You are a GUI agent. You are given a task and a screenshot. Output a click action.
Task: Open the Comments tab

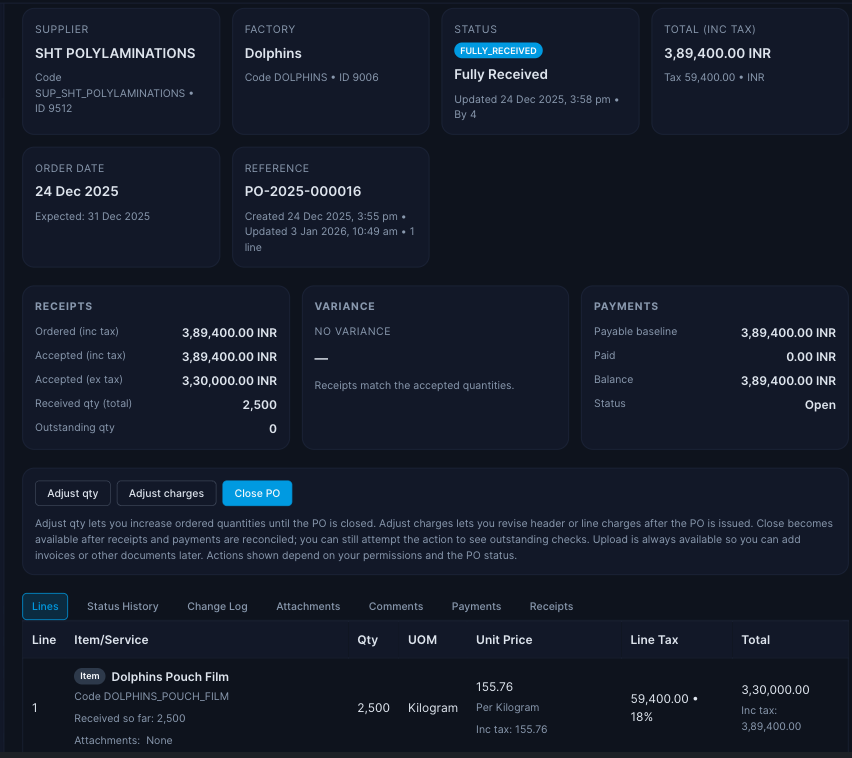(395, 606)
